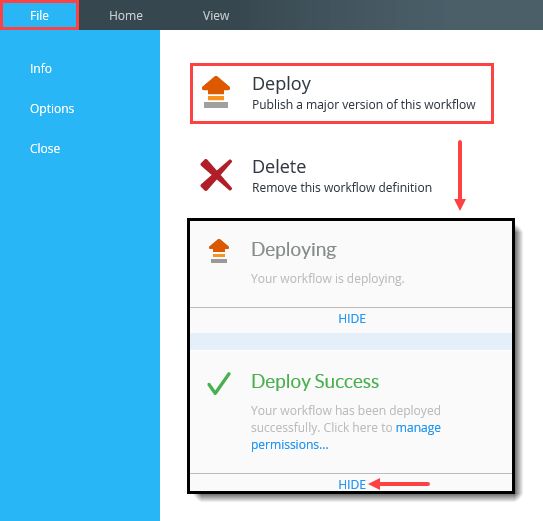Click the 'Deploying' heading
543x521 pixels.
tap(294, 250)
